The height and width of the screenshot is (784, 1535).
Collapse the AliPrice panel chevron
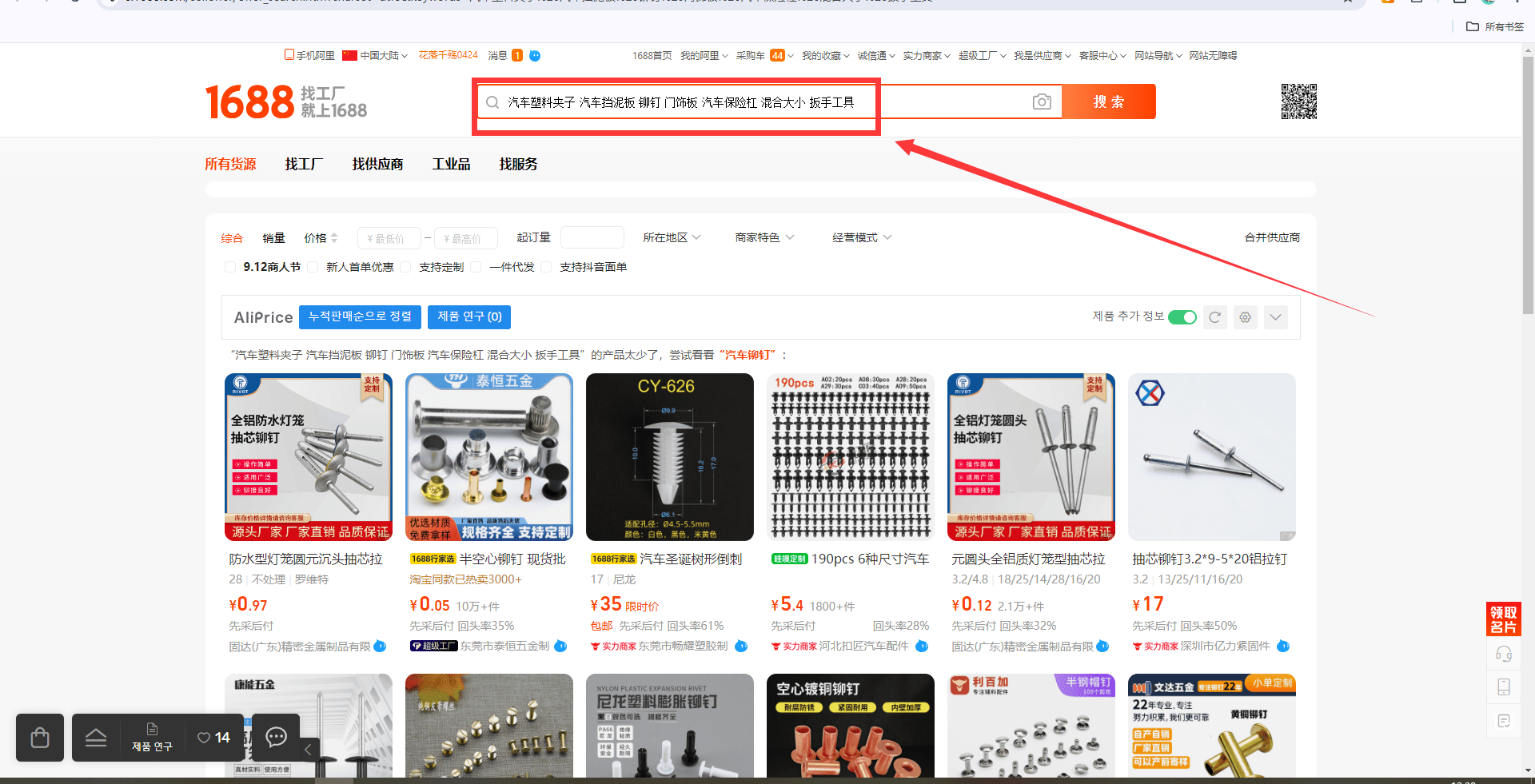1275,317
